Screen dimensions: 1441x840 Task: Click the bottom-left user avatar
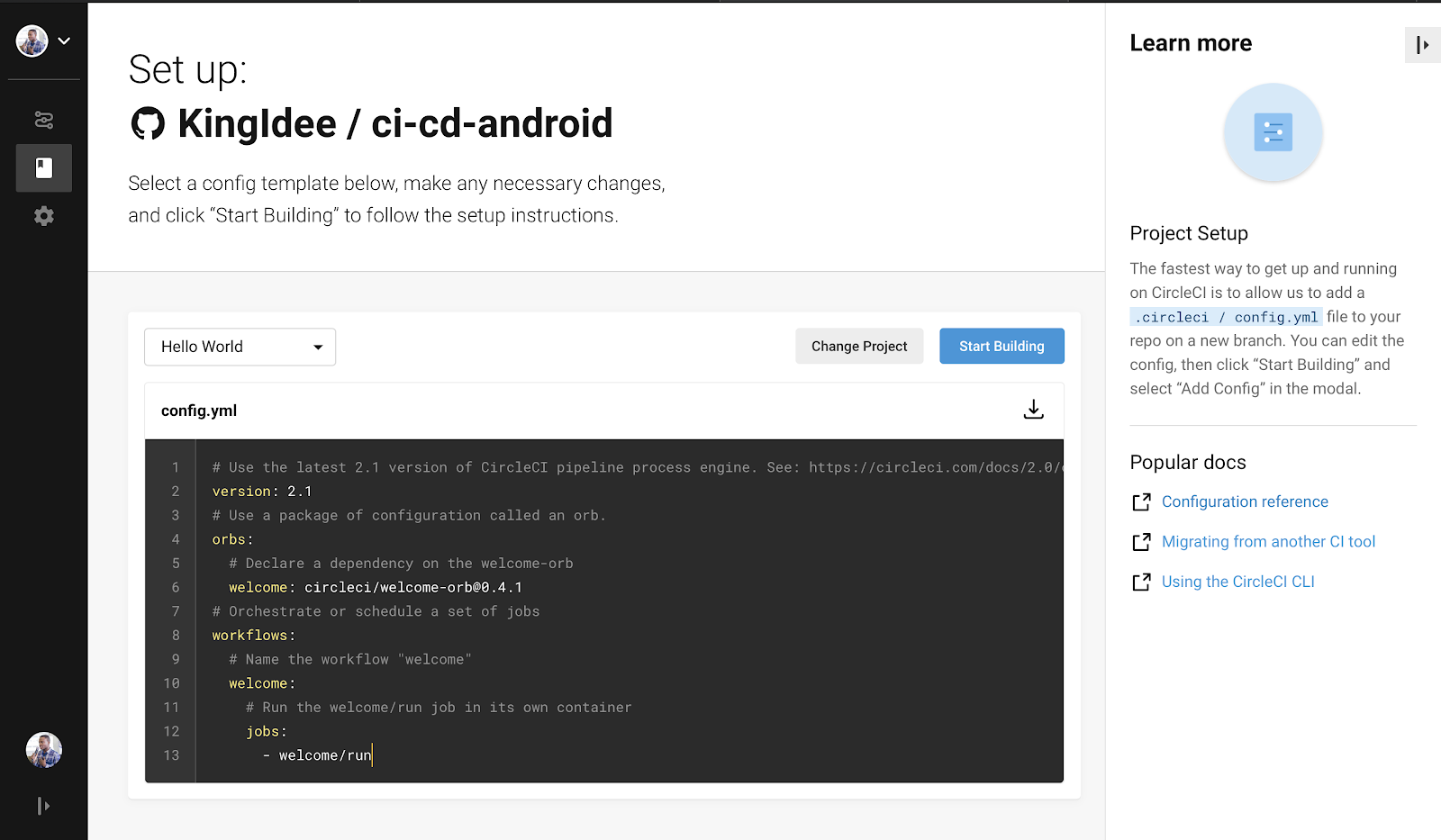point(43,750)
